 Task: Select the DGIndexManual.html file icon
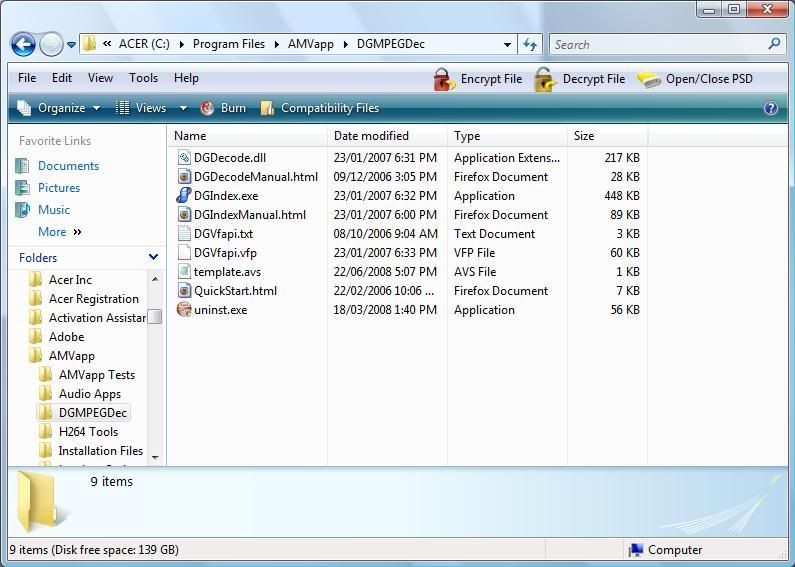coord(184,215)
